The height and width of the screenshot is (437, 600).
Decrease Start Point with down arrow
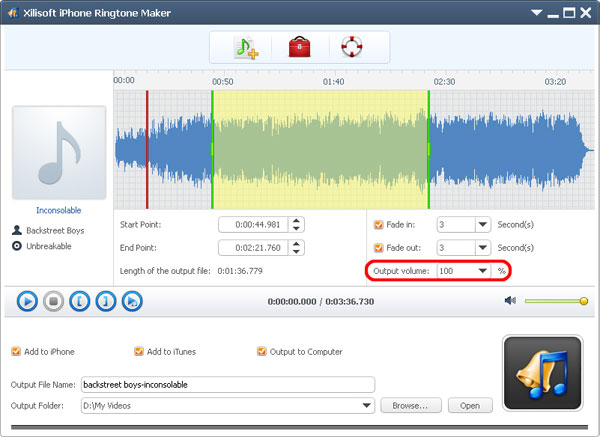click(x=296, y=228)
